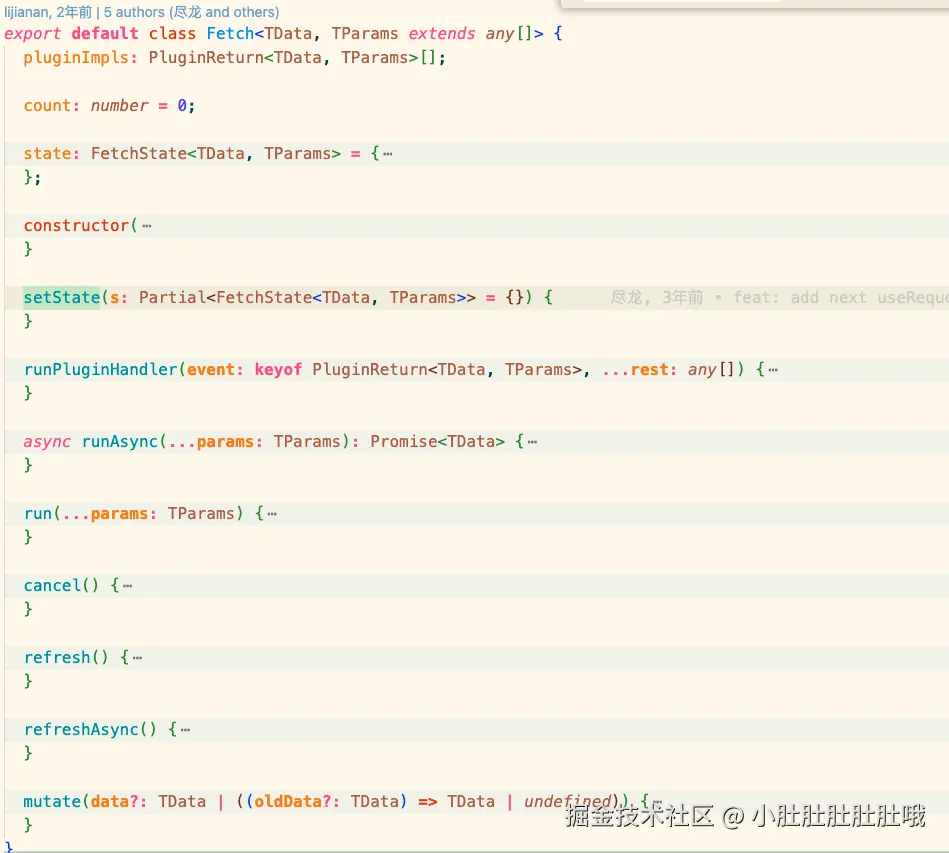Click the export keyword
Screen dimensions: 949x853
tap(33, 33)
